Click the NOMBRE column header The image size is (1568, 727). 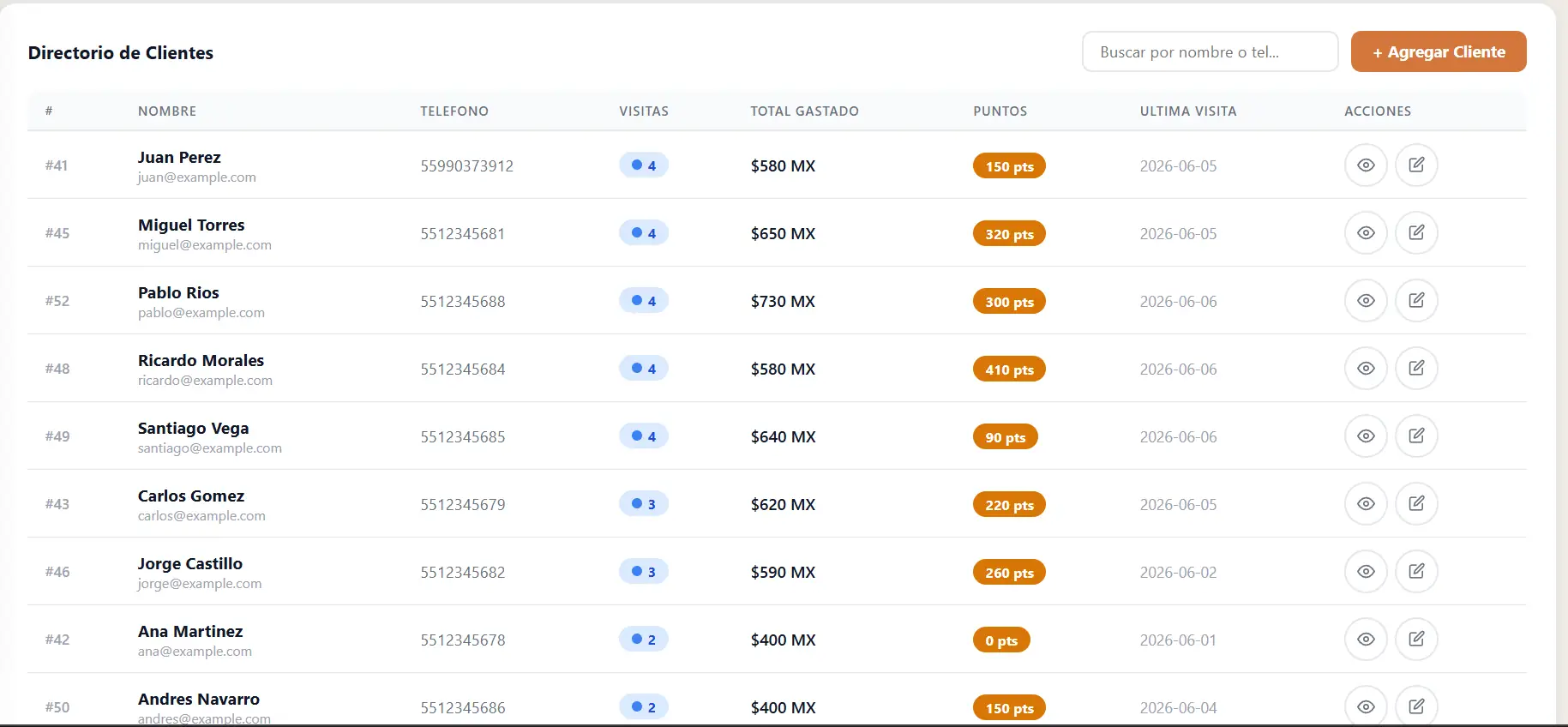tap(167, 111)
